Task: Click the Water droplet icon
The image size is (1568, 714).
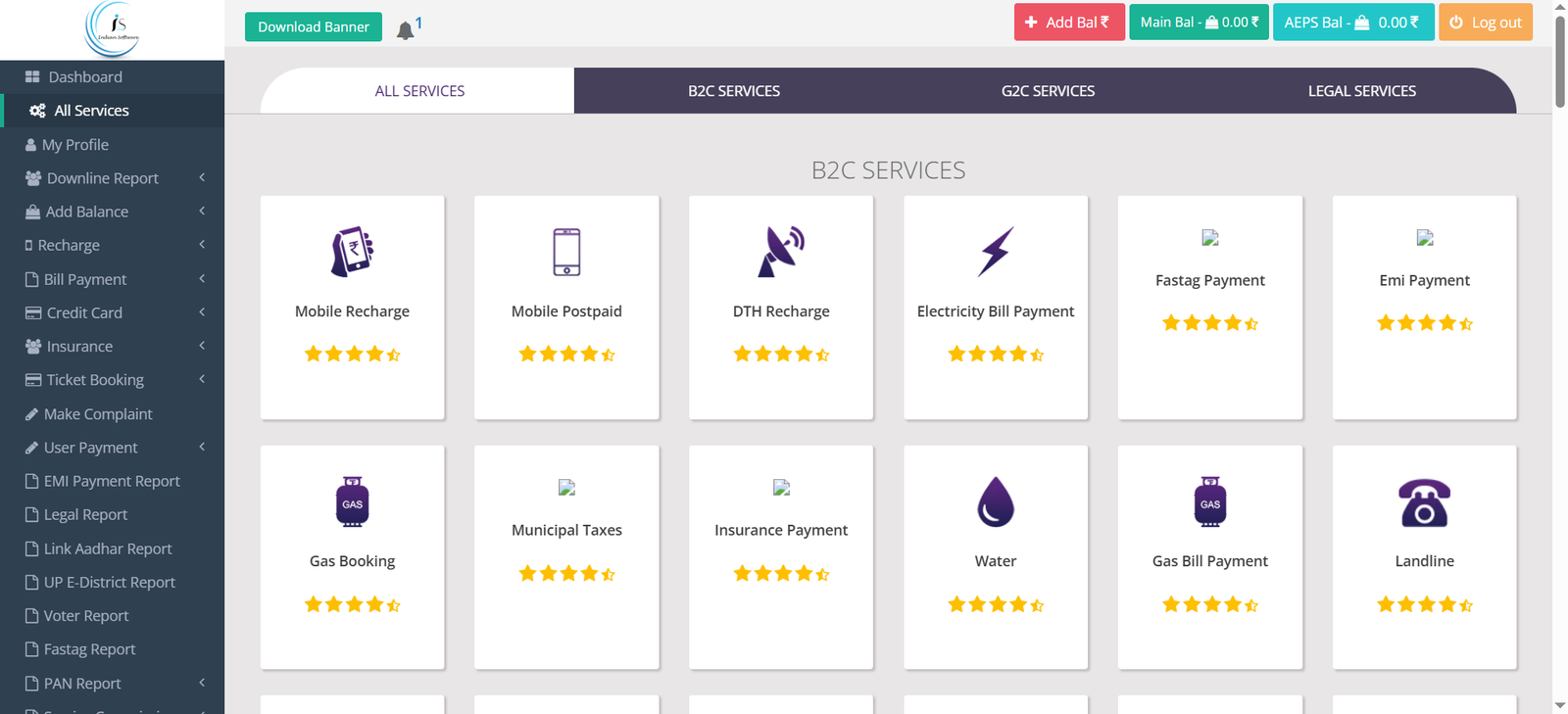Action: (x=996, y=501)
